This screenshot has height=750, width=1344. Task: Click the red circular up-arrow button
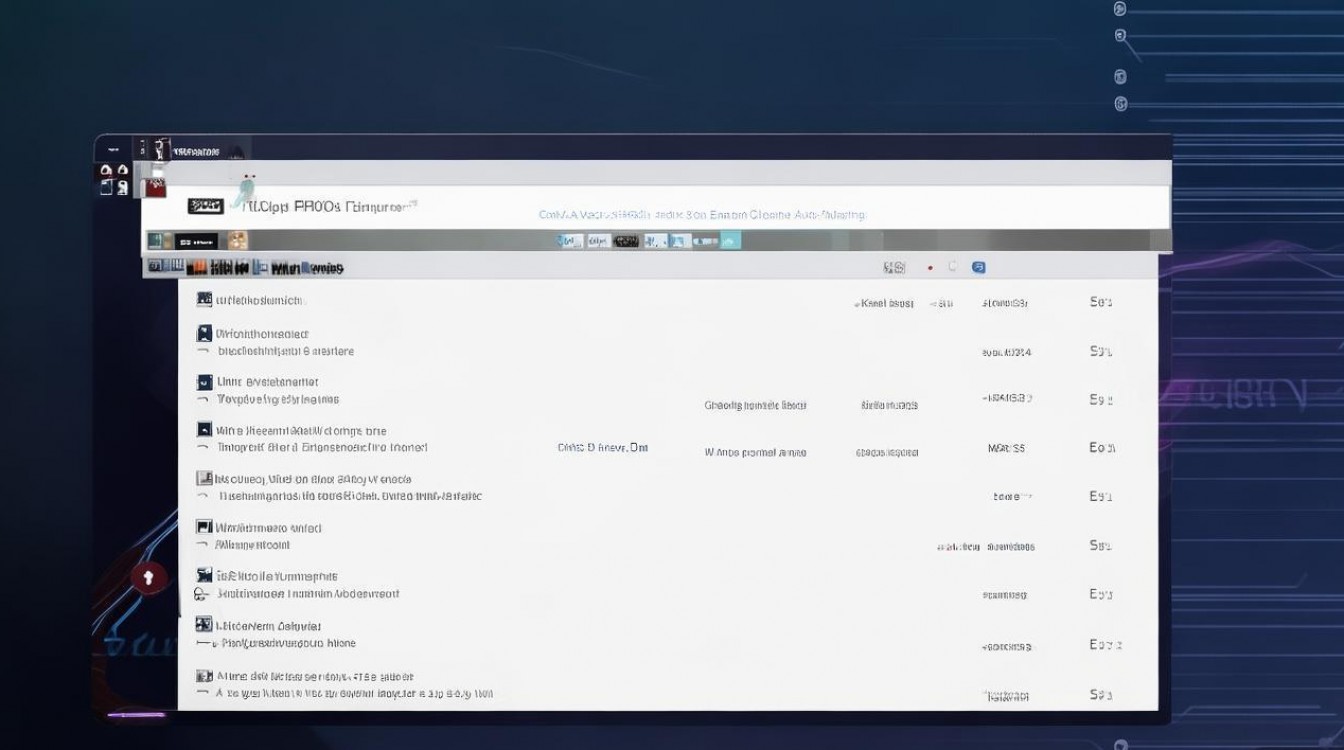point(148,577)
